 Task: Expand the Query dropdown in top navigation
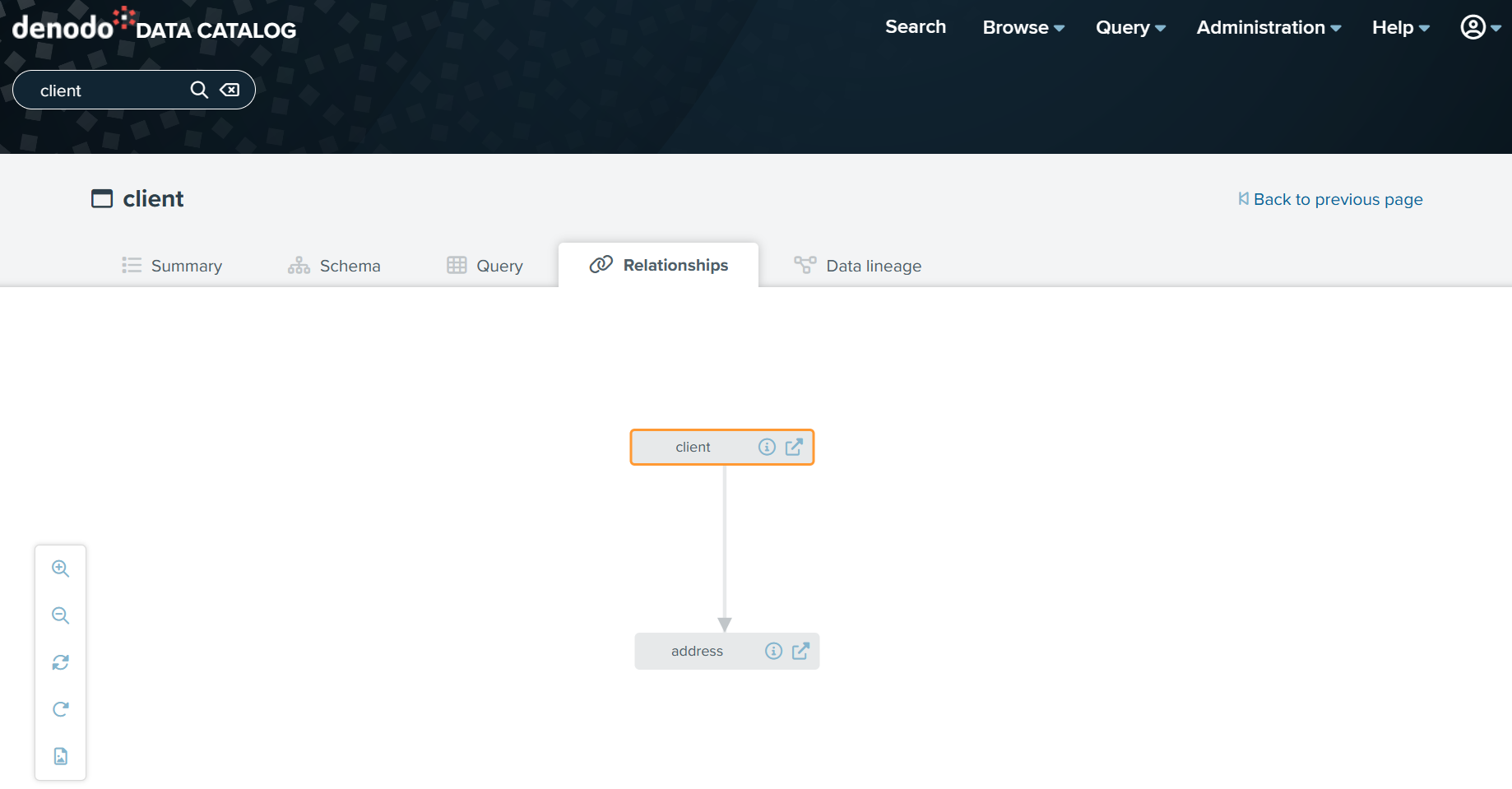tap(1130, 27)
